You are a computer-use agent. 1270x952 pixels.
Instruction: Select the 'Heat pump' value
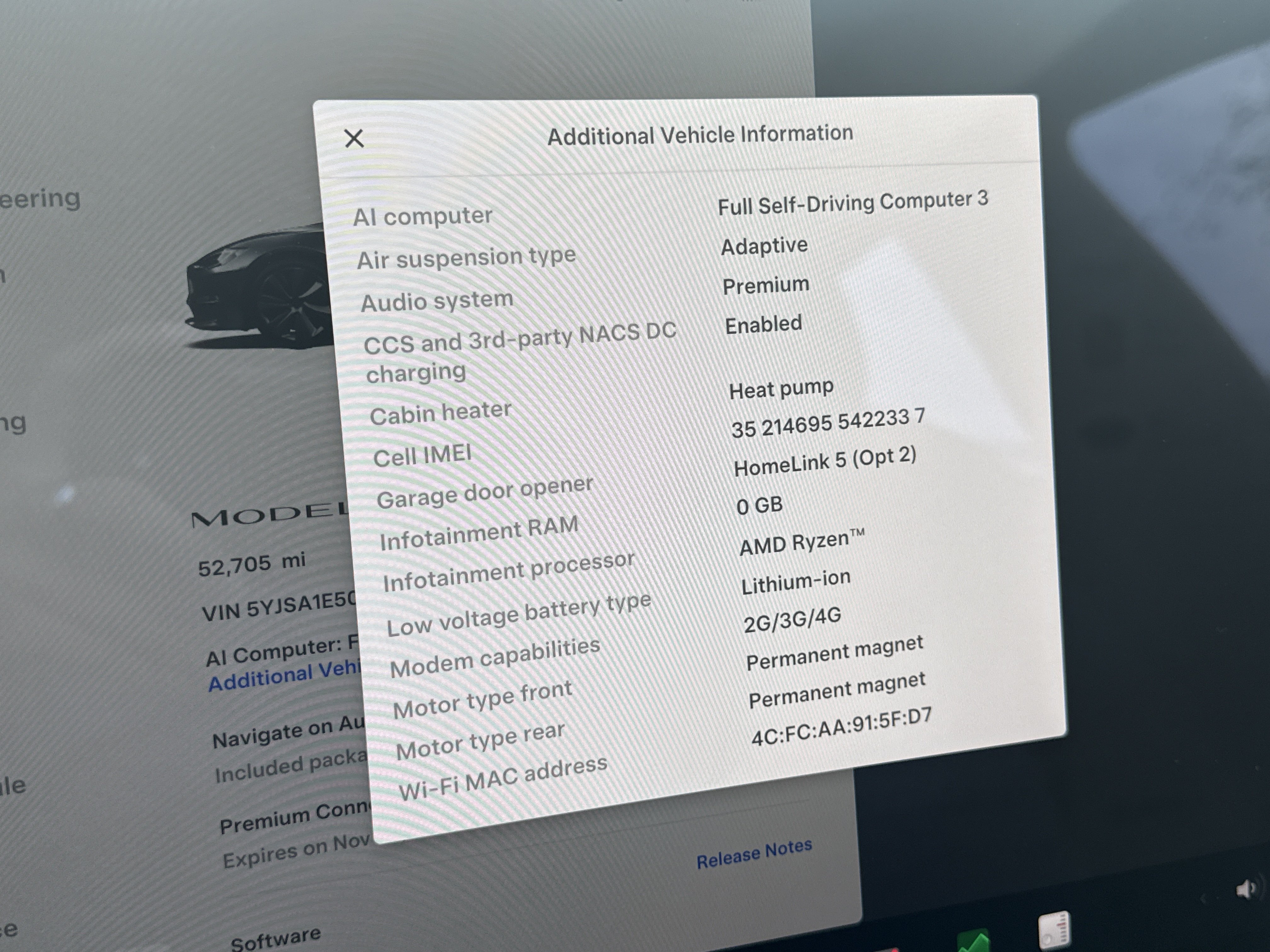[x=781, y=389]
